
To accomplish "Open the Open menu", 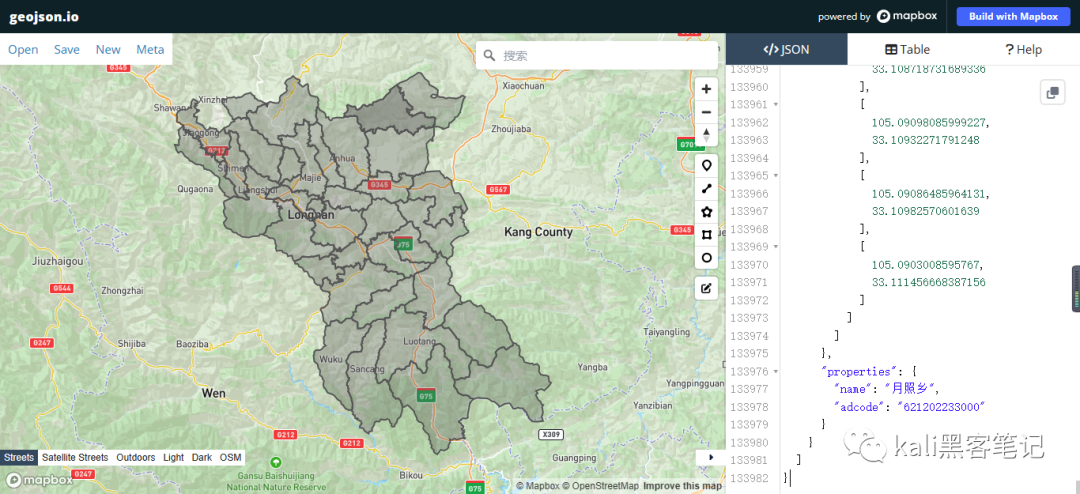I will pos(23,50).
